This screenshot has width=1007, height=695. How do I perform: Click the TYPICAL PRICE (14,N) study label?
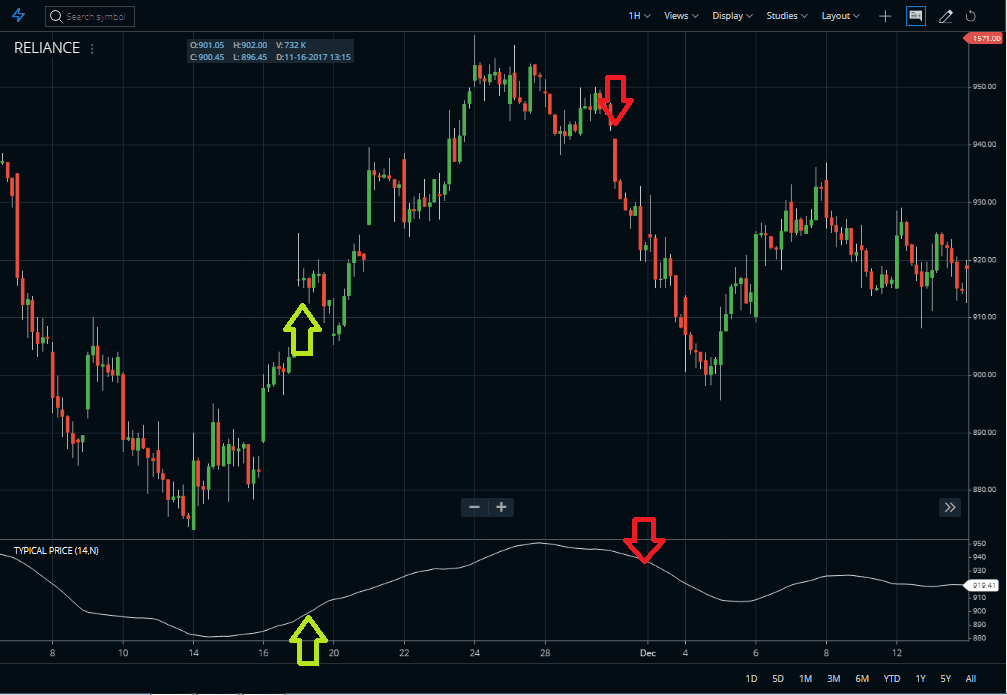click(x=56, y=550)
